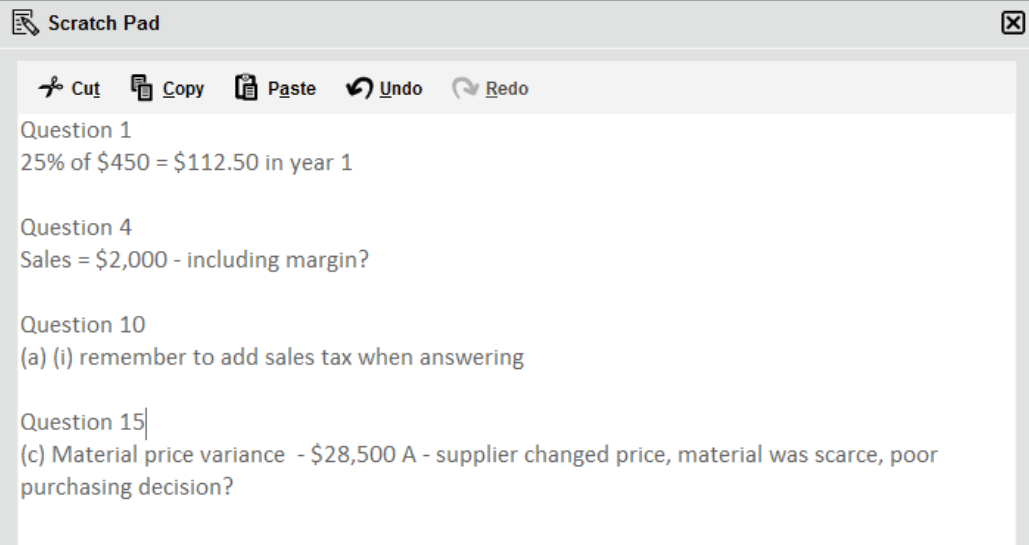Screen dimensions: 1029x545
Task: Click the Scratch Pad notepad icon
Action: click(26, 23)
